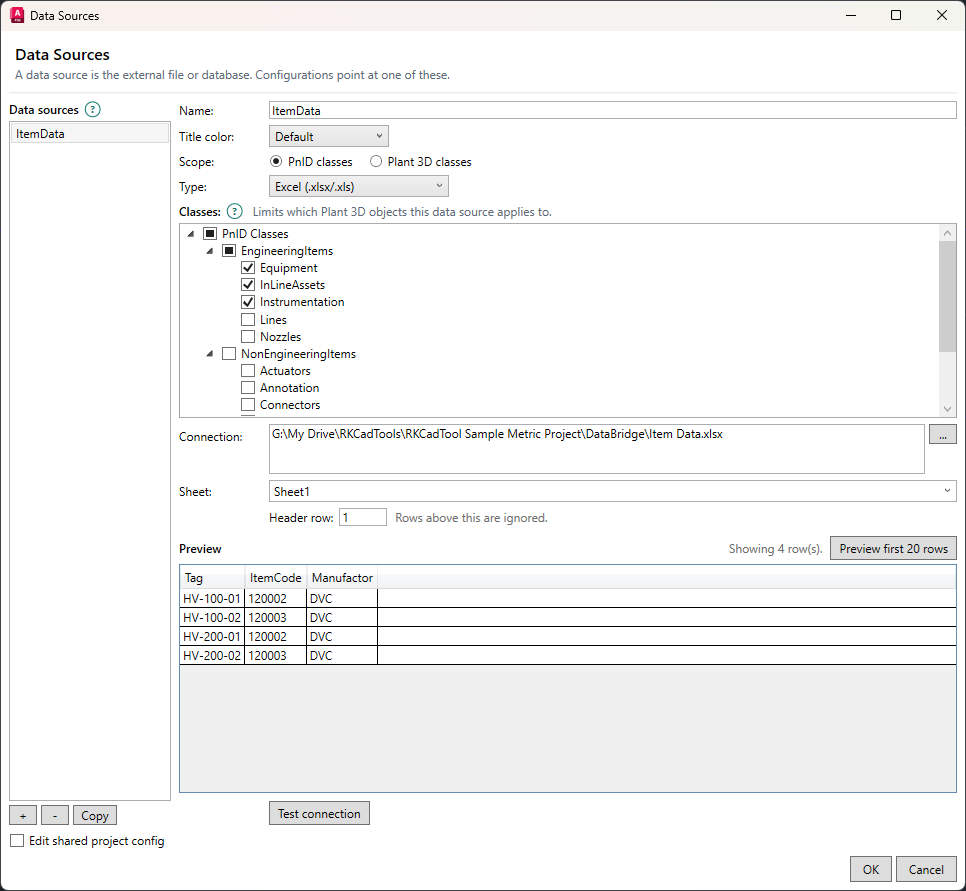Collapse the NonEngineeringItems tree node
This screenshot has height=891, width=966.
point(209,354)
